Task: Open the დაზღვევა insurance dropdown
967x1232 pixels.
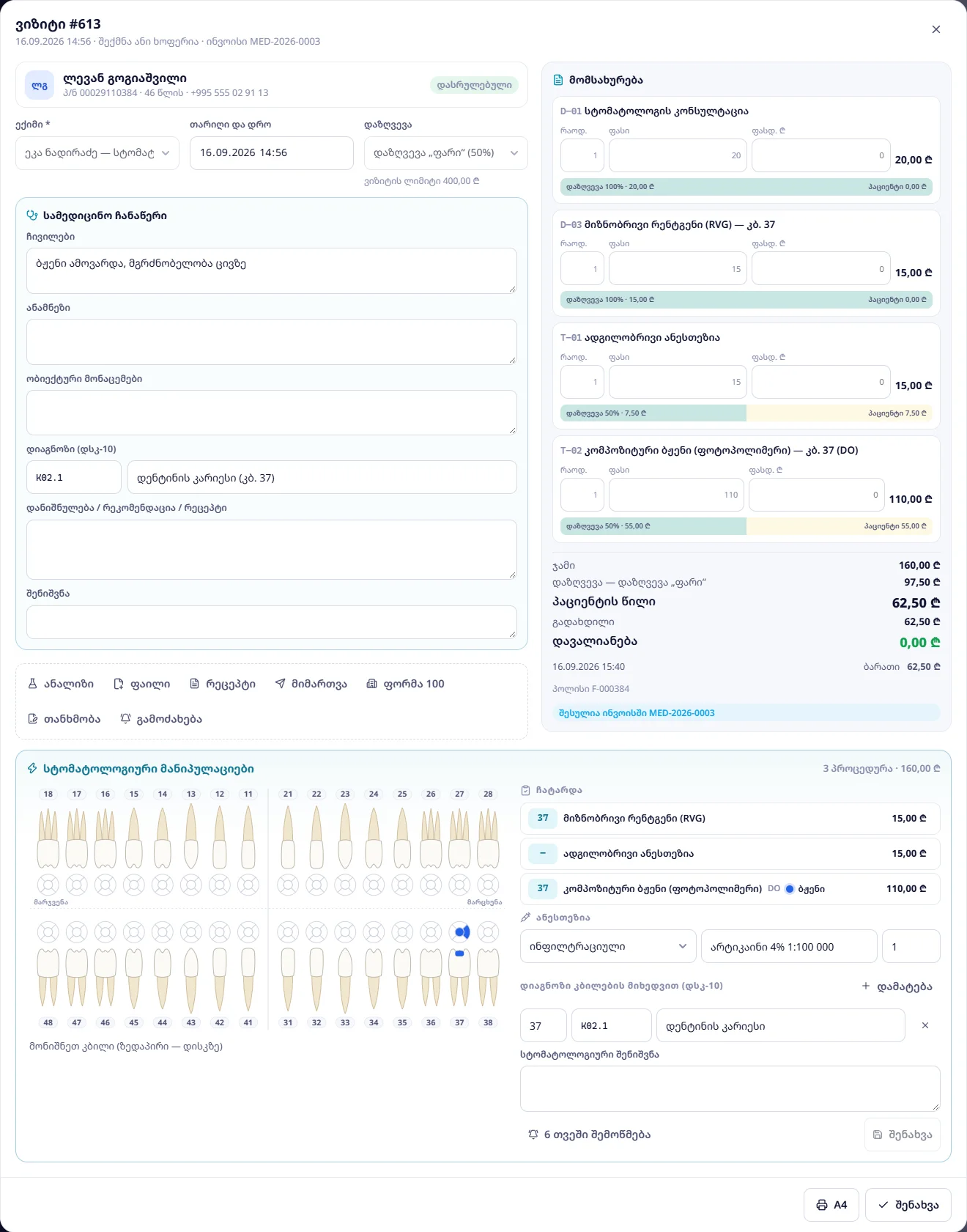Action: [446, 153]
